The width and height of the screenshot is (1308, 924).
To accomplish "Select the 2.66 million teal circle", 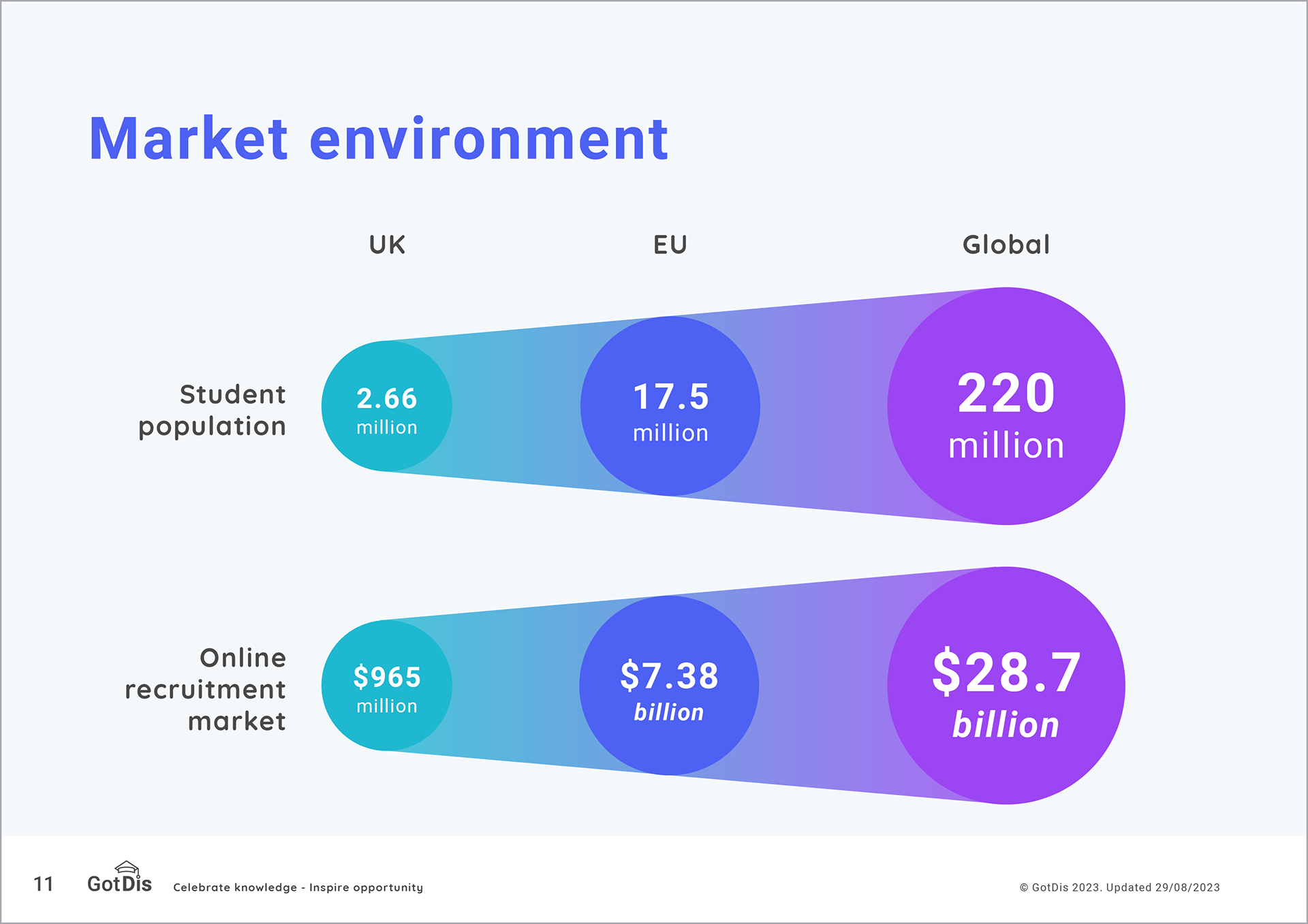I will pos(386,407).
